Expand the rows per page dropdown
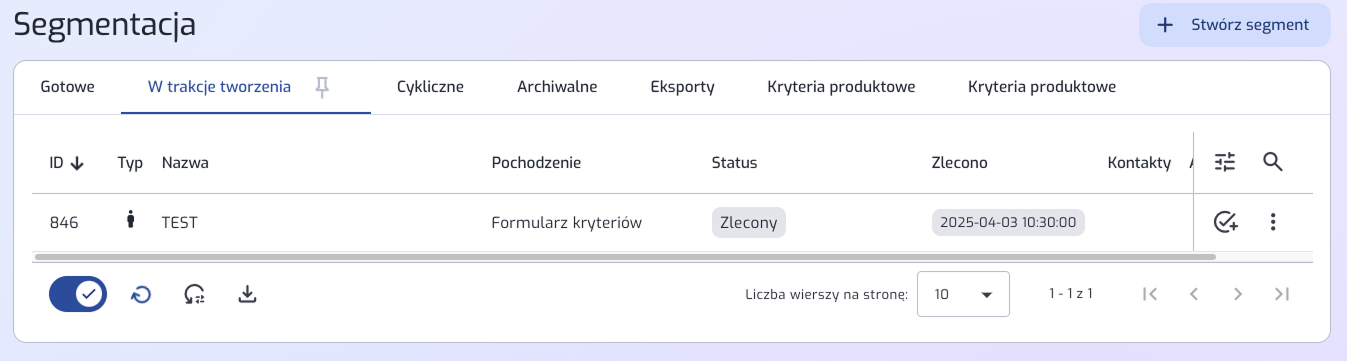 [x=963, y=294]
